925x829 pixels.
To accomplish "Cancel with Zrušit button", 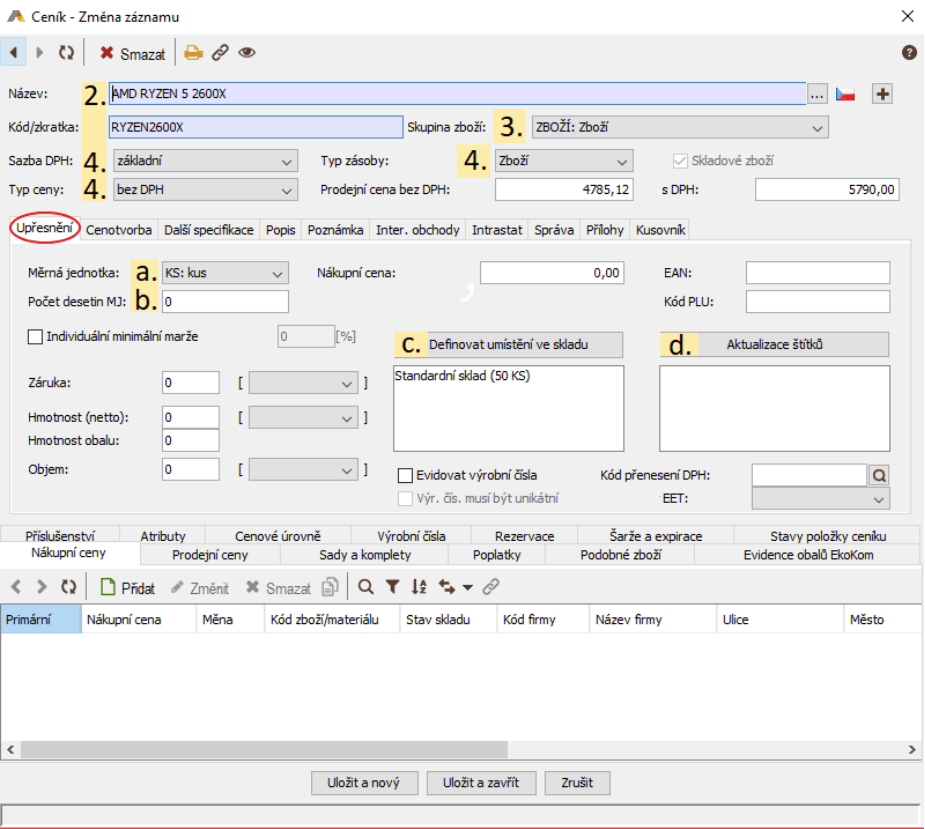I will (x=577, y=783).
